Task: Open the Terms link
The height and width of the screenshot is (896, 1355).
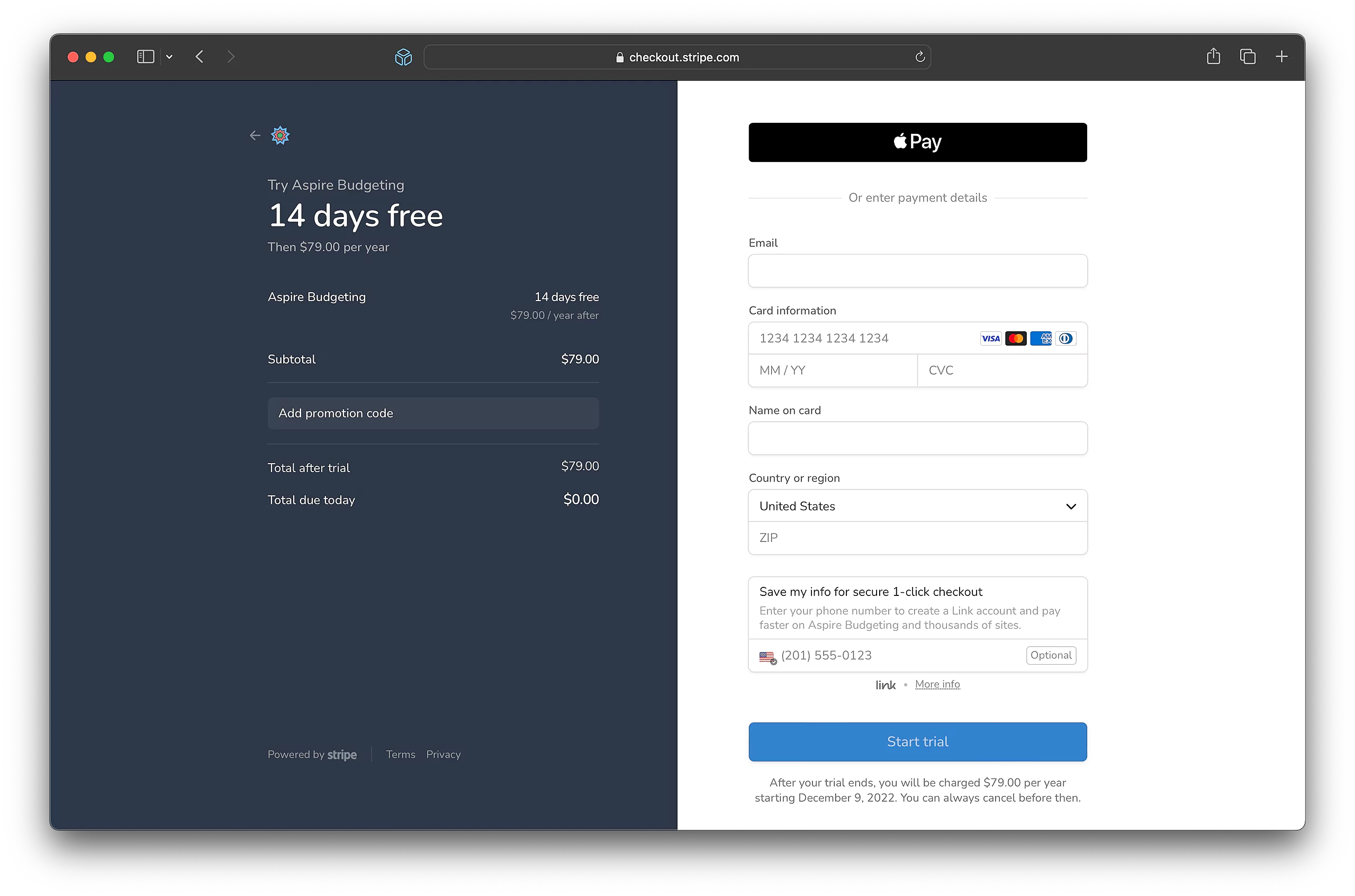Action: tap(401, 754)
